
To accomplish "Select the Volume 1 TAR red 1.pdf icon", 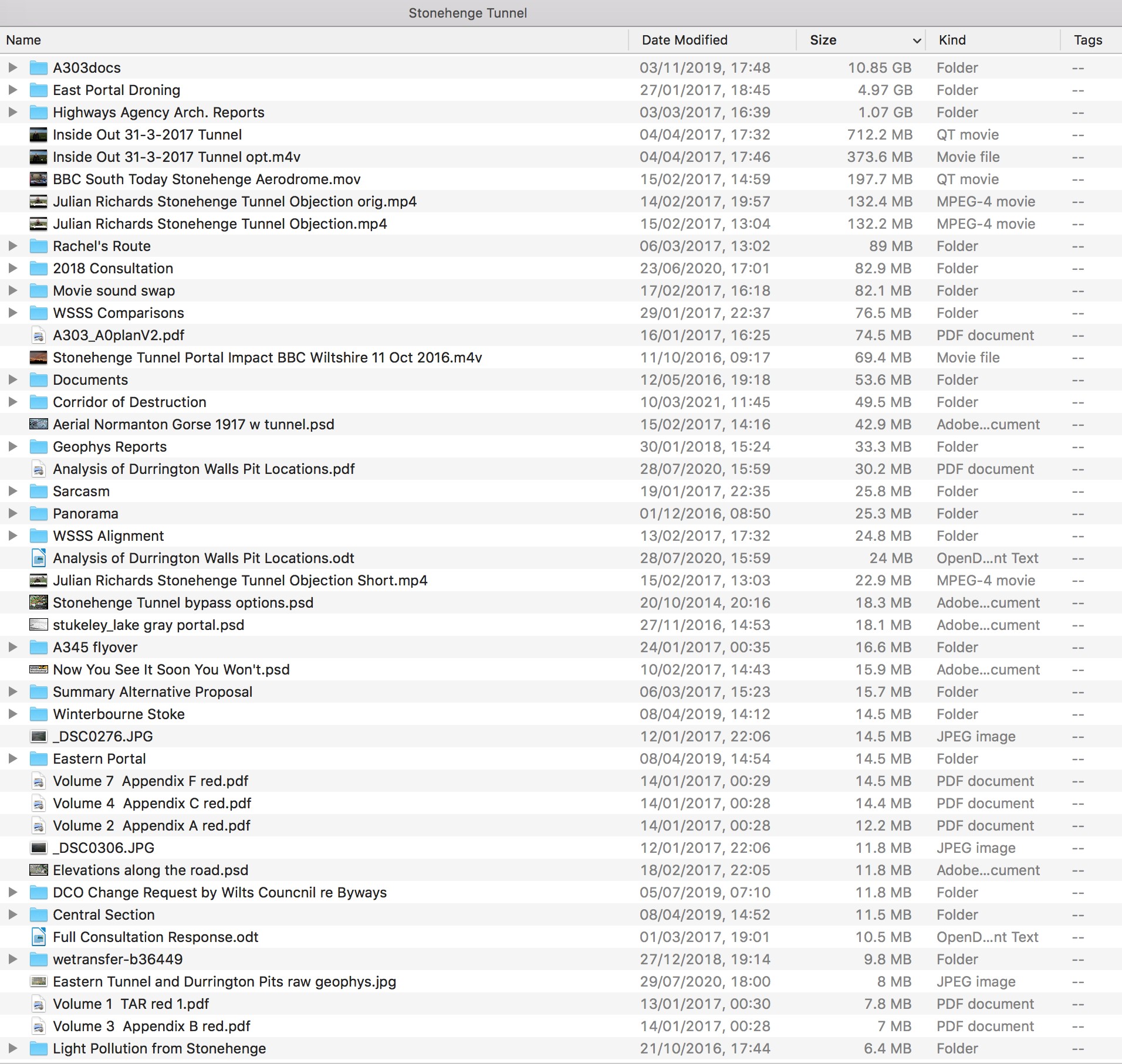I will (39, 1004).
